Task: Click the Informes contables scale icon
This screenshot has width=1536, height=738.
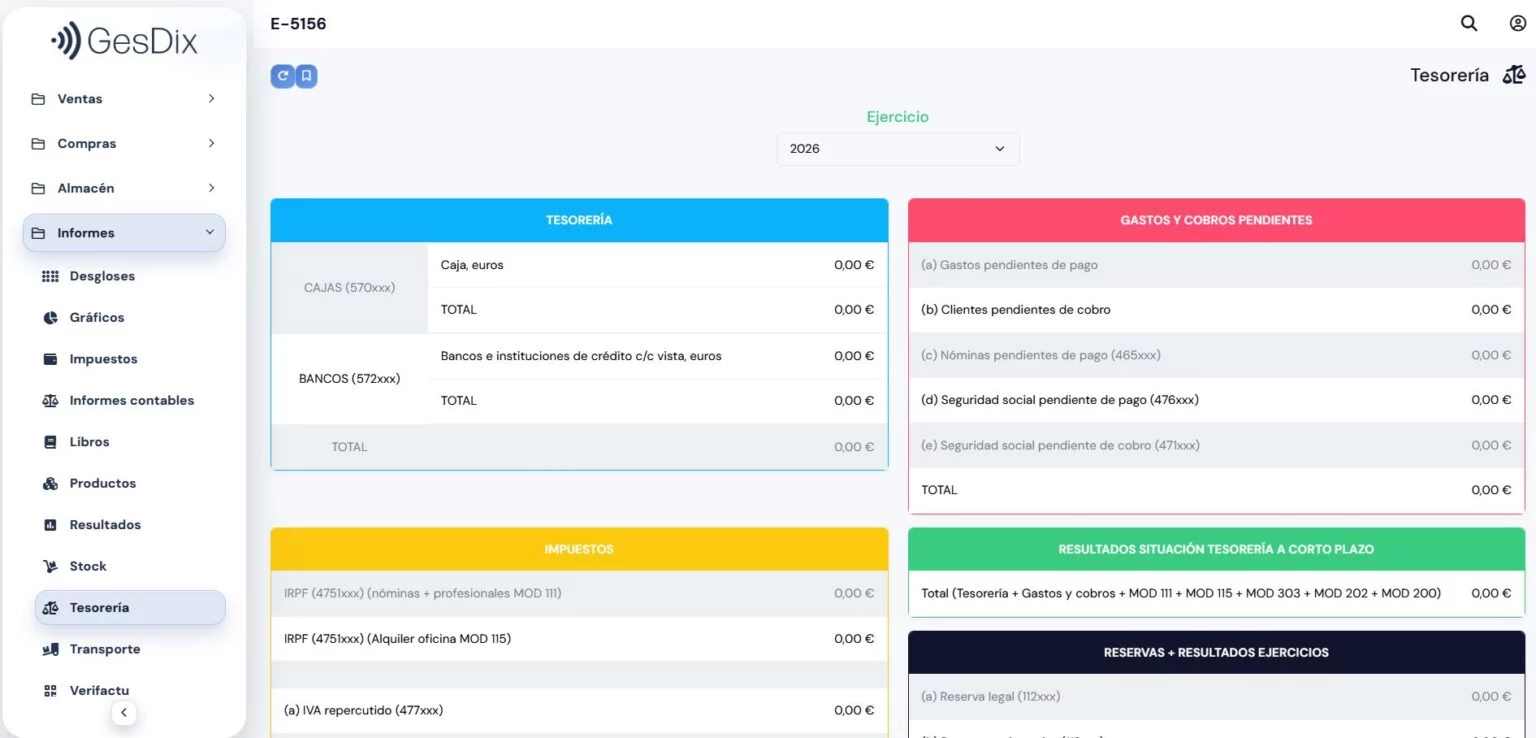Action: (x=50, y=400)
